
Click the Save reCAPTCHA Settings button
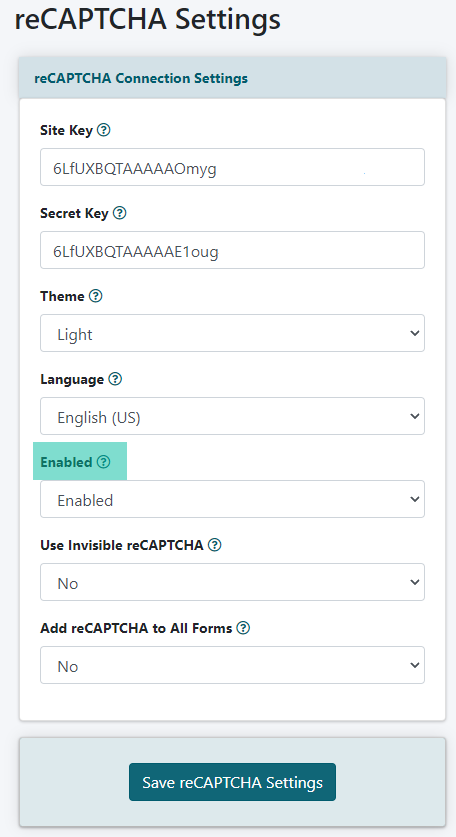click(x=232, y=782)
